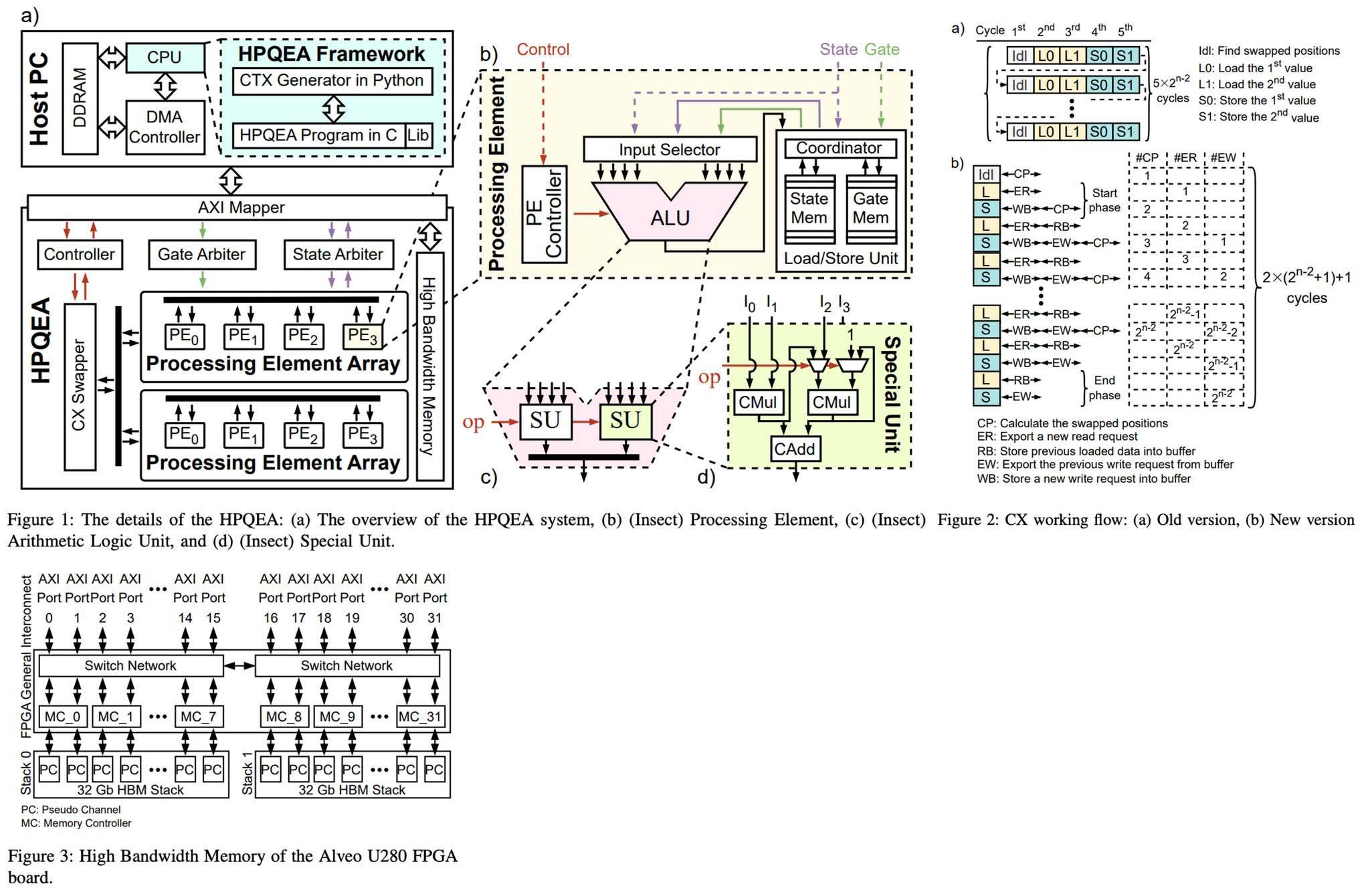Click the CAdd block

pyautogui.click(x=794, y=449)
